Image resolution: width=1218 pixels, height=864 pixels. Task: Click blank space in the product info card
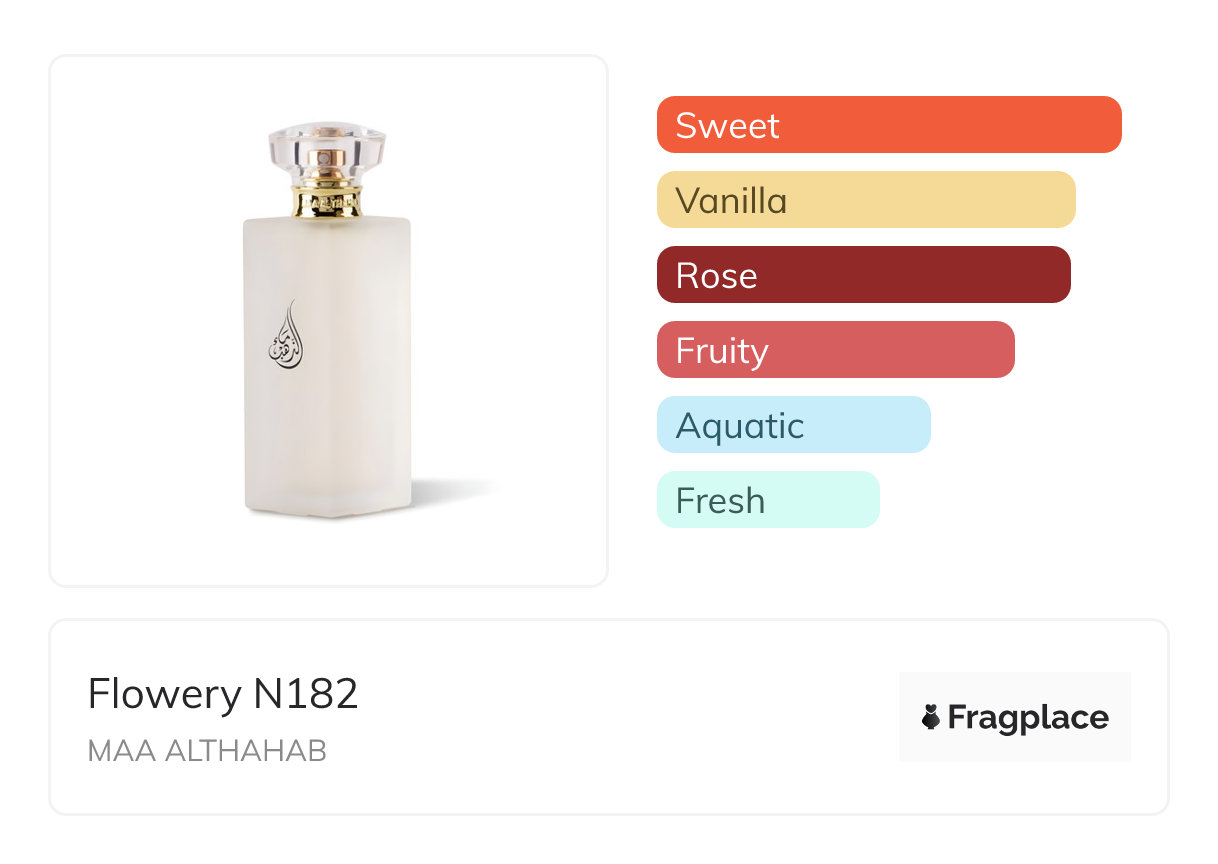(620, 720)
